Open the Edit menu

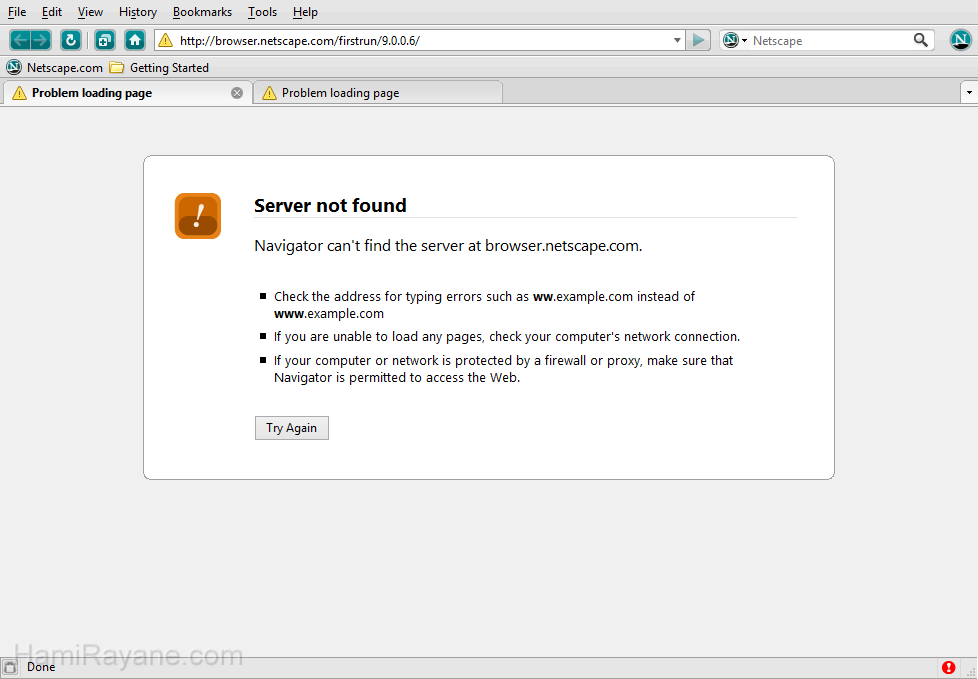click(52, 12)
